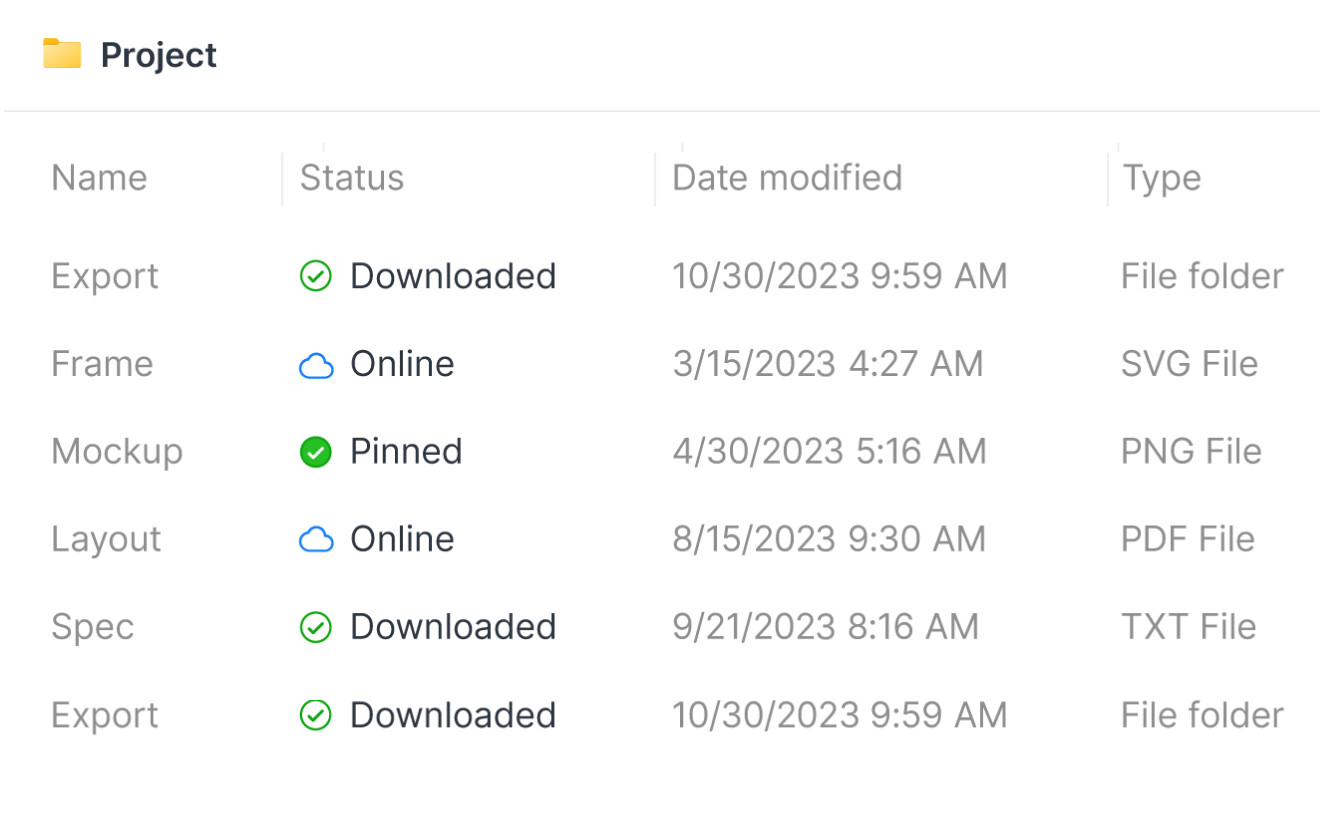Sort by the Status column header
Image resolution: width=1320 pixels, height=824 pixels.
[x=352, y=178]
